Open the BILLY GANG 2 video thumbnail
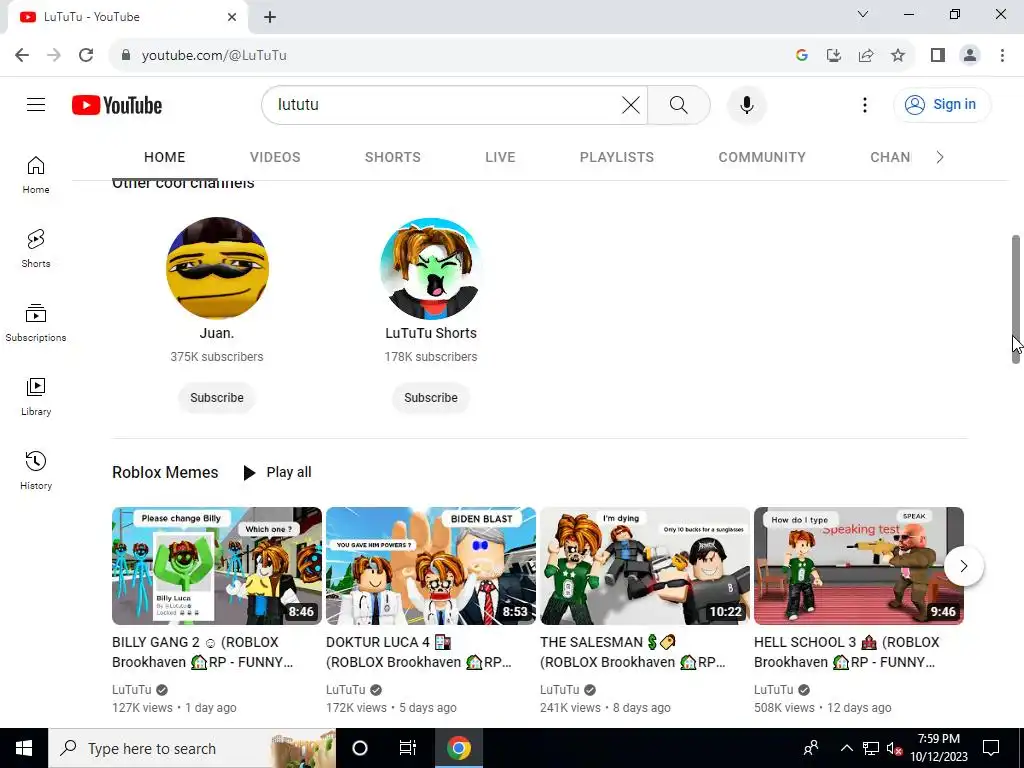This screenshot has height=768, width=1024. [x=217, y=566]
